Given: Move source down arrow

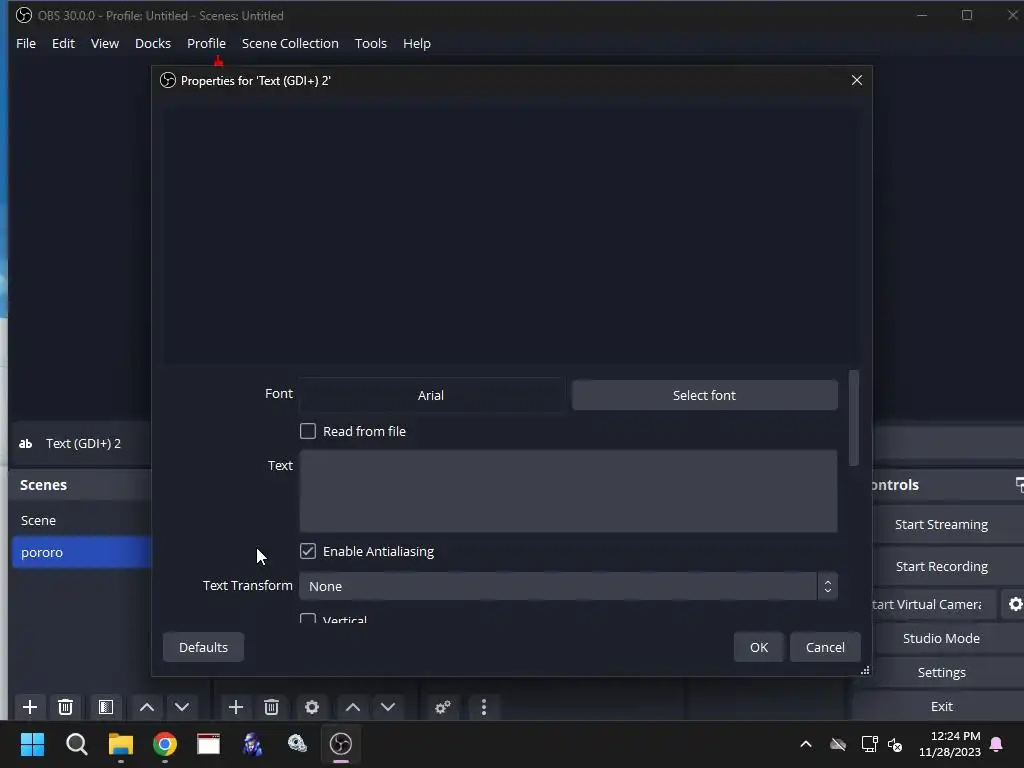Looking at the screenshot, I should pos(388,707).
